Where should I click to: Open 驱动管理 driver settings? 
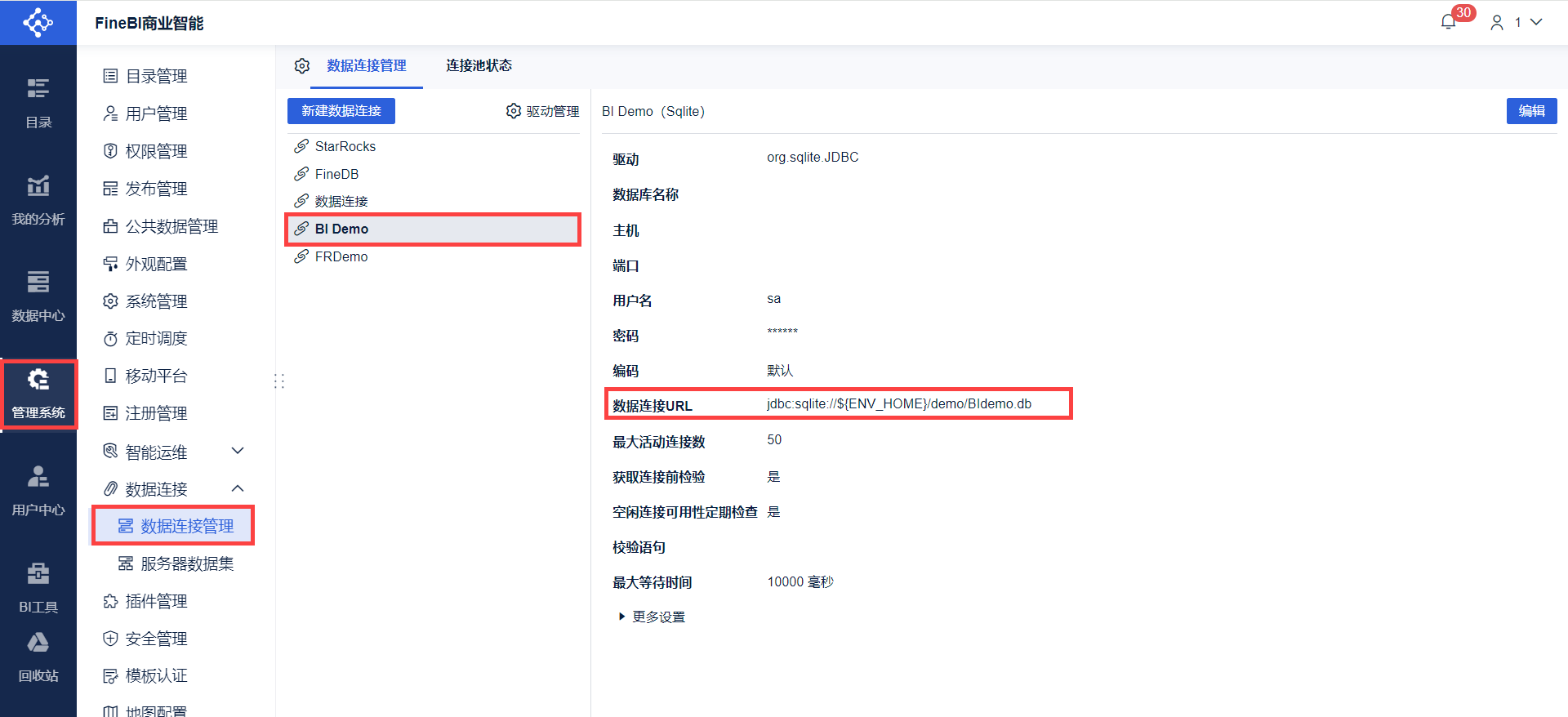pyautogui.click(x=542, y=111)
